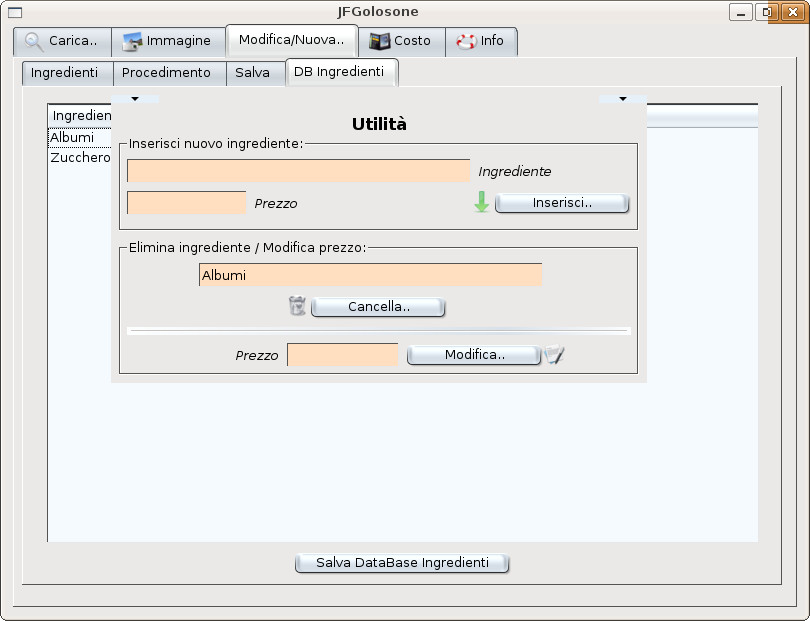810x621 pixels.
Task: Select the Modifica/Nuova.. tab
Action: click(x=292, y=40)
